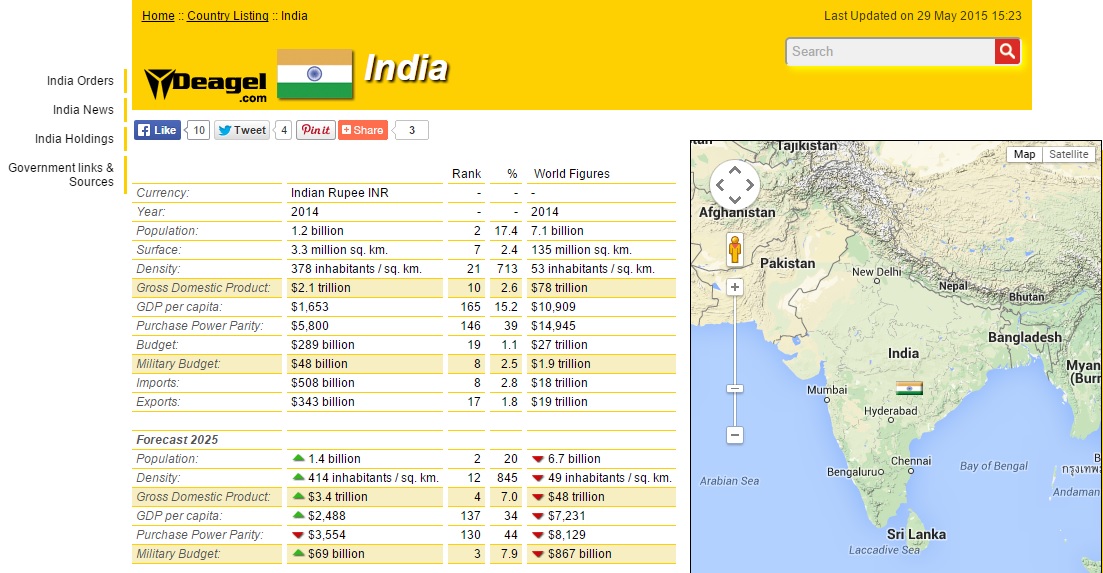Viewport: 1103px width, 573px height.
Task: Click the '$1.9 trillion' world military figure
Action: [561, 363]
